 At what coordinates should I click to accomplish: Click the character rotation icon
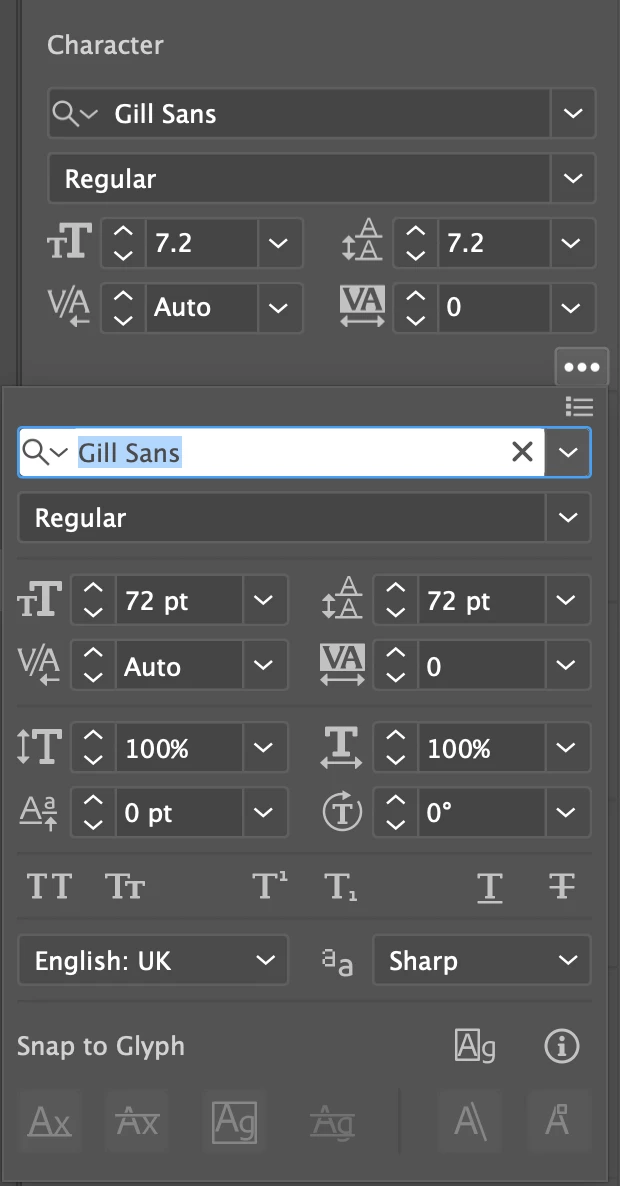(342, 812)
